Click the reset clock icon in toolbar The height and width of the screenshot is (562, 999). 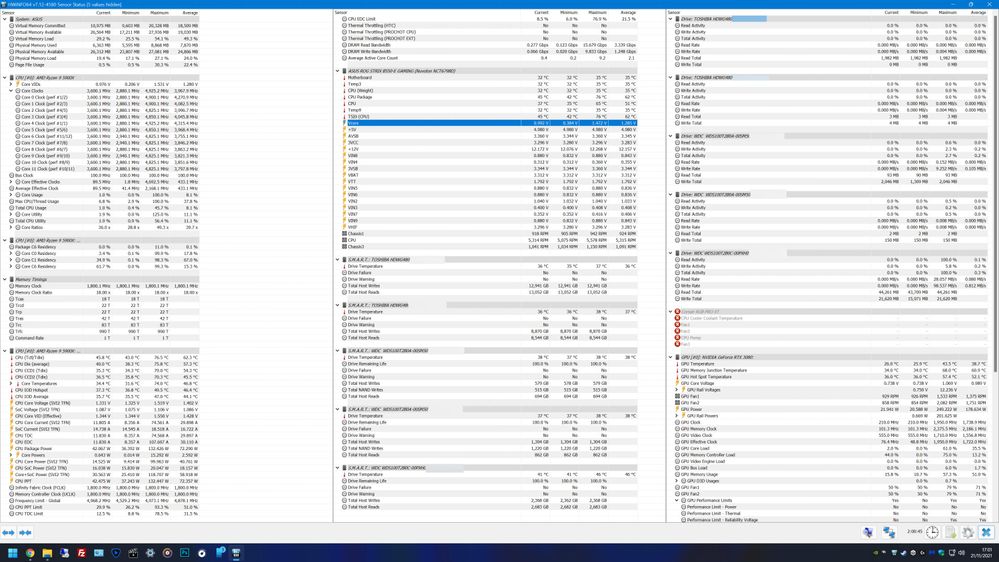(932, 532)
